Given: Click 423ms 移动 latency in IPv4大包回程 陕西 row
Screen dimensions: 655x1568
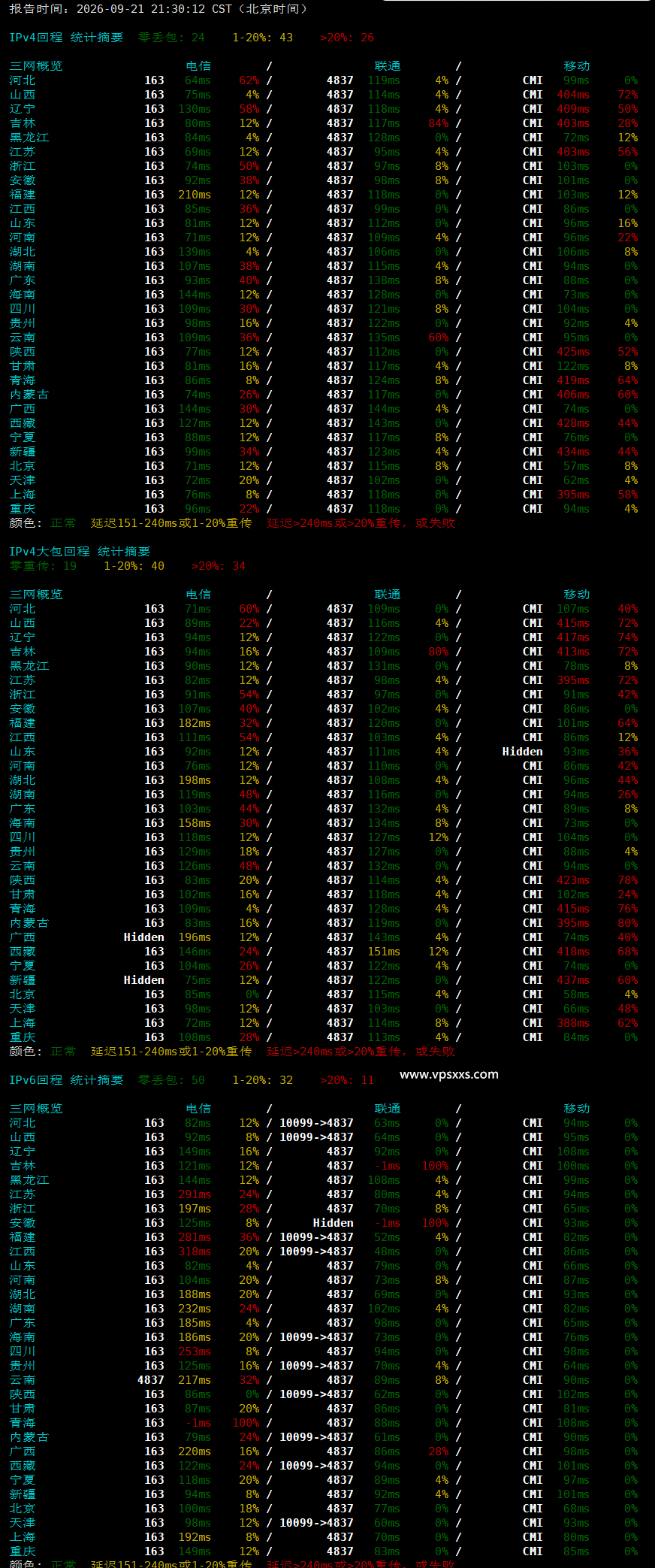Looking at the screenshot, I should (573, 880).
